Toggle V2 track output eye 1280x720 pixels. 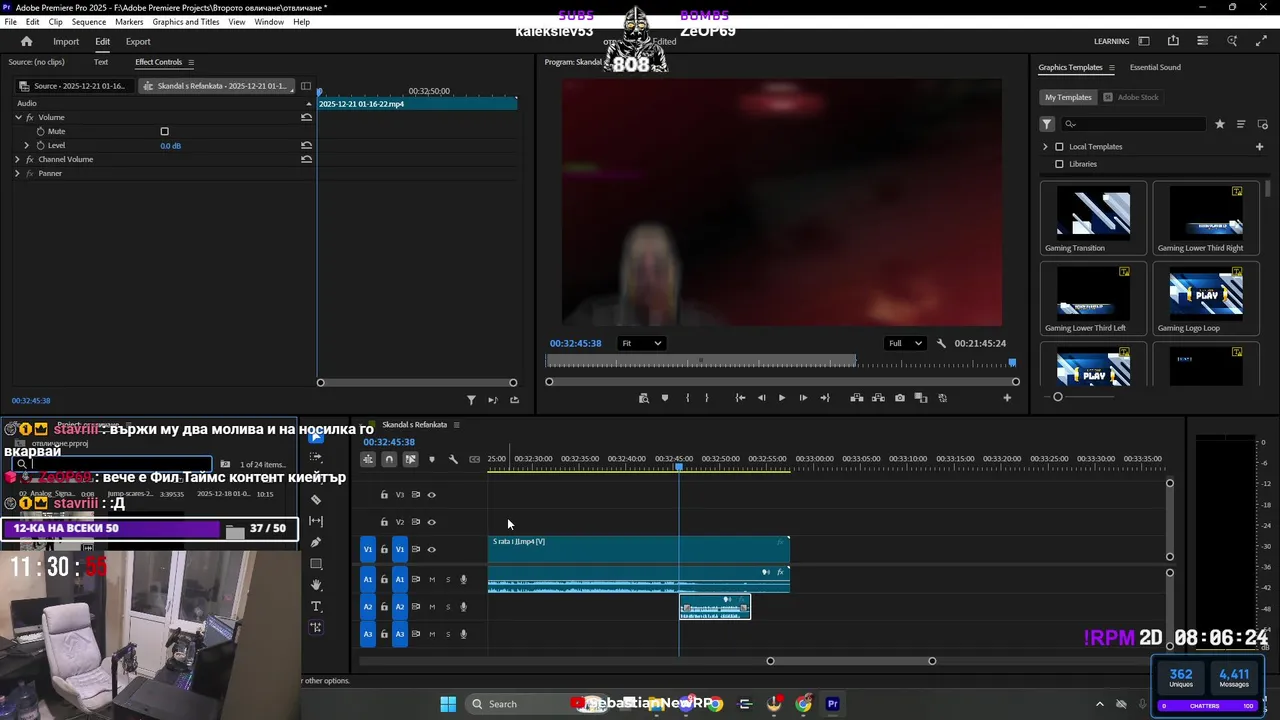tap(432, 522)
